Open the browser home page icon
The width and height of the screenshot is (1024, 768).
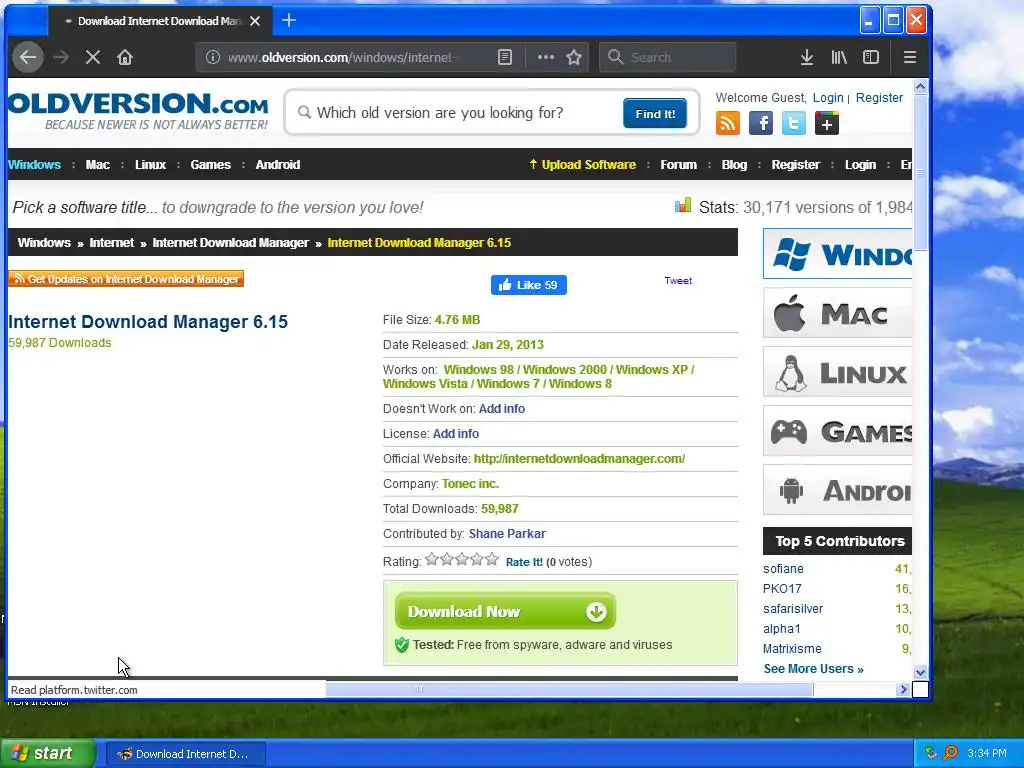125,57
